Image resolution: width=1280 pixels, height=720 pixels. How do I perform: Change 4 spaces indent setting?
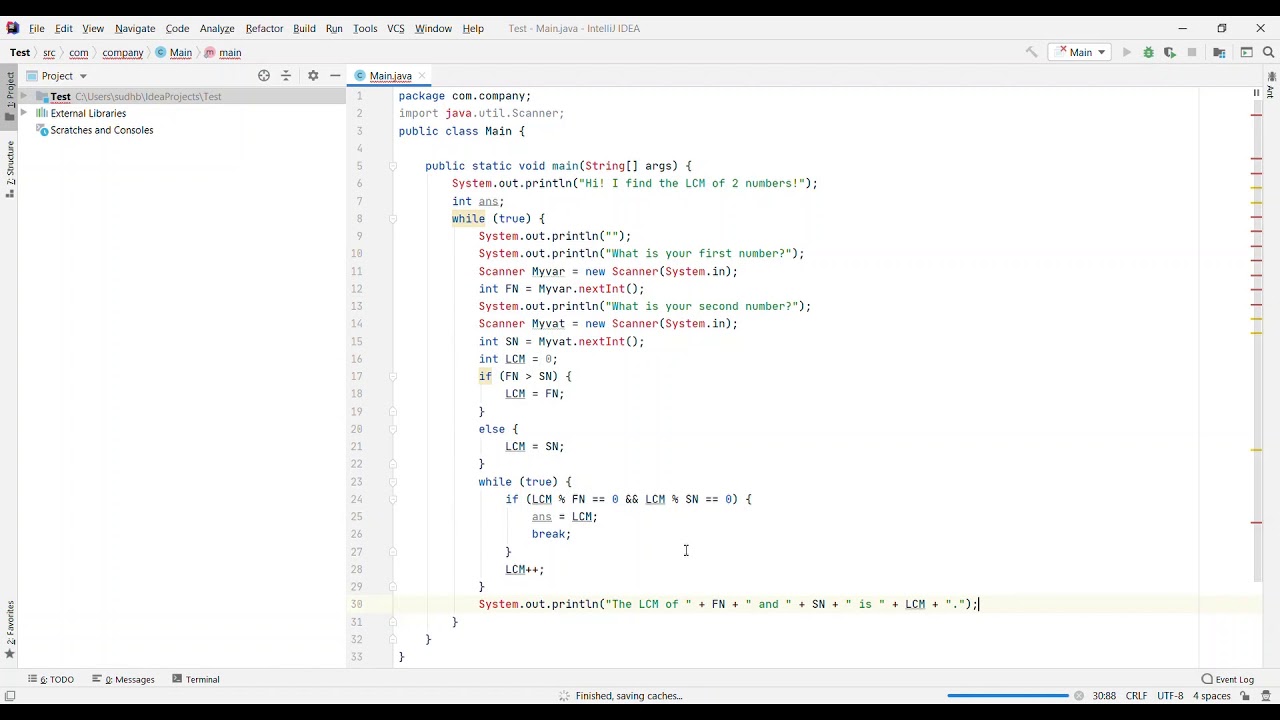[x=1212, y=696]
